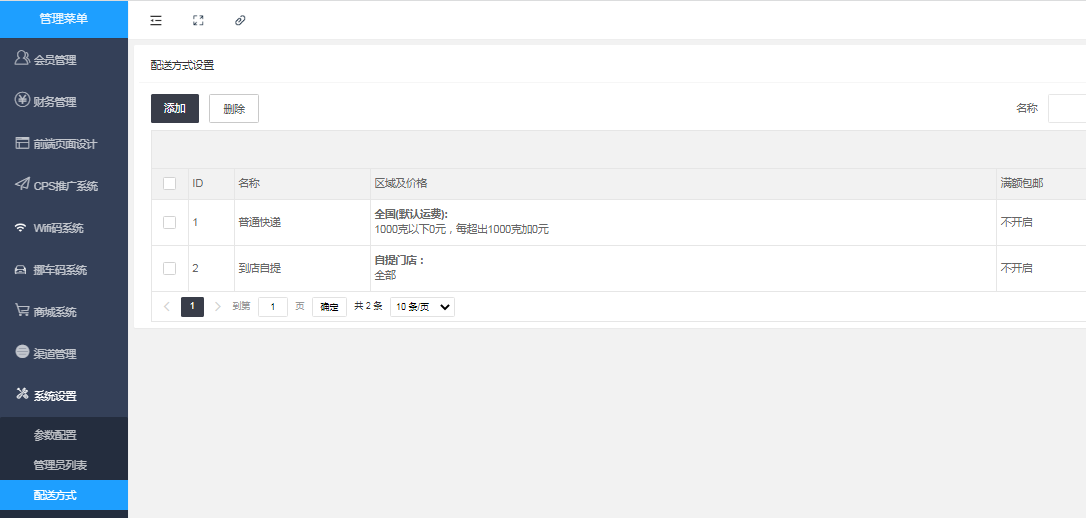Select 配送方式 submenu item
The width and height of the screenshot is (1086, 518).
(64, 495)
